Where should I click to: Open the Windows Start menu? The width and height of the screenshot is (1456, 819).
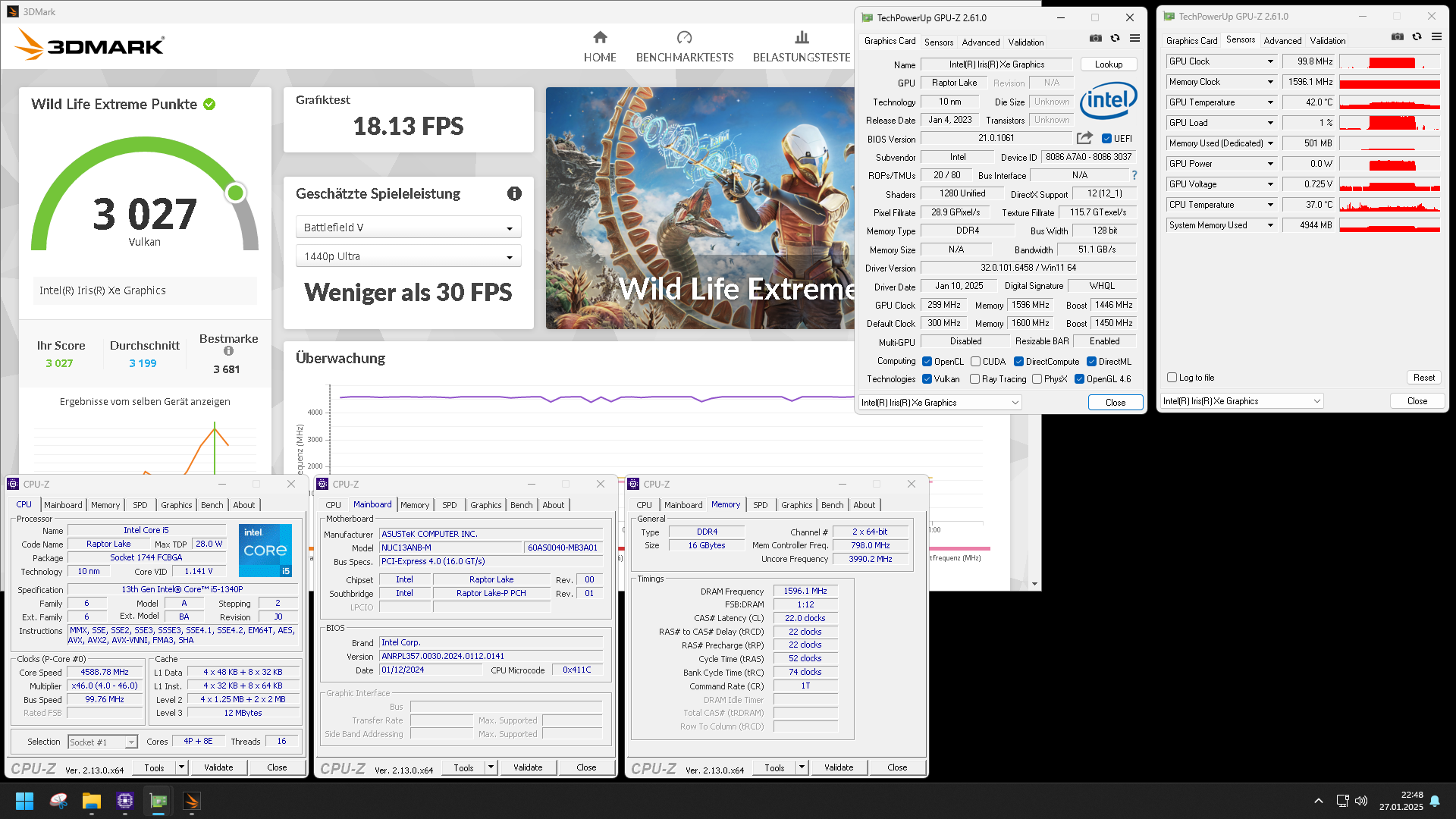(24, 801)
